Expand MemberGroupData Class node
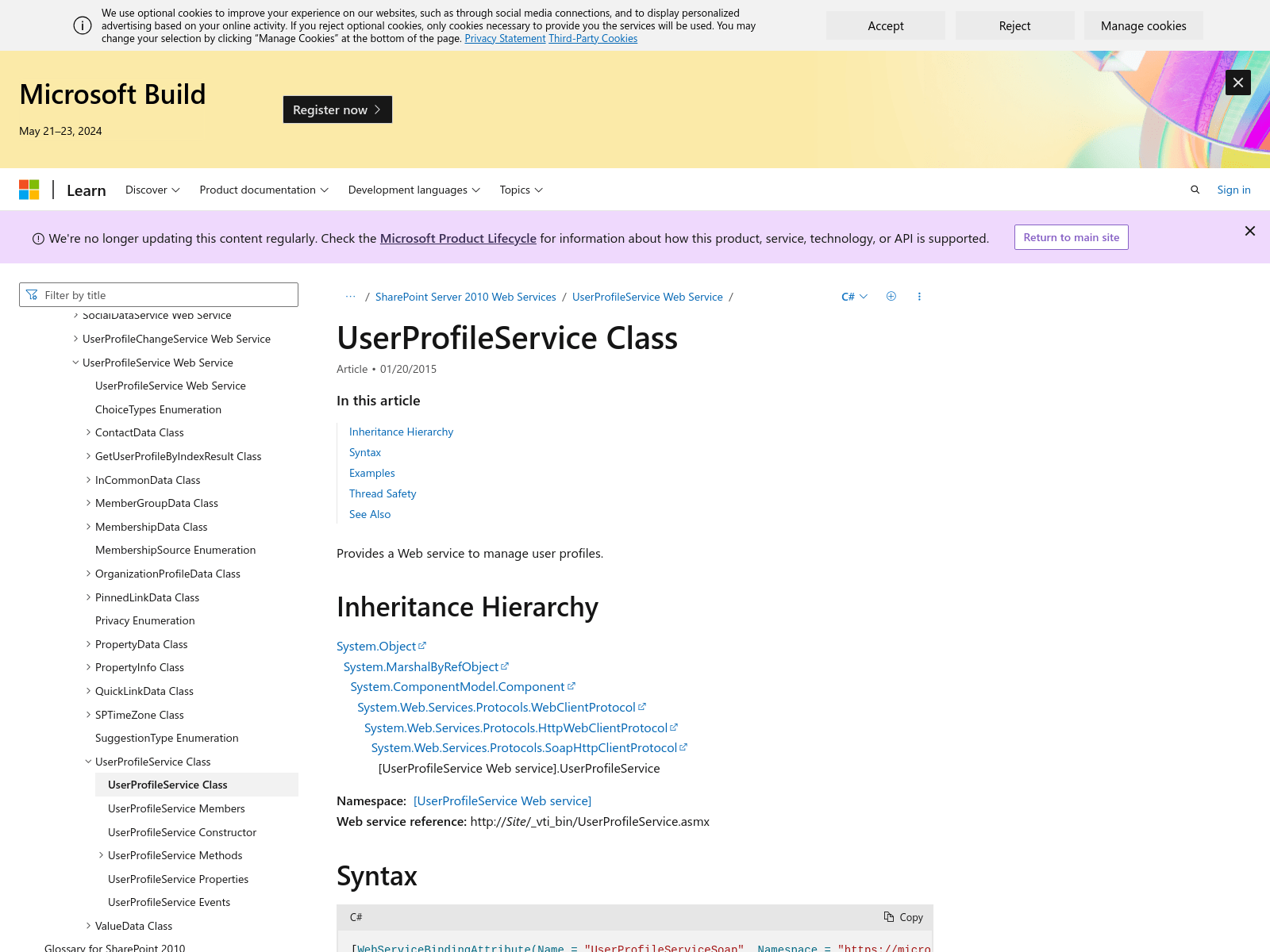 [88, 503]
